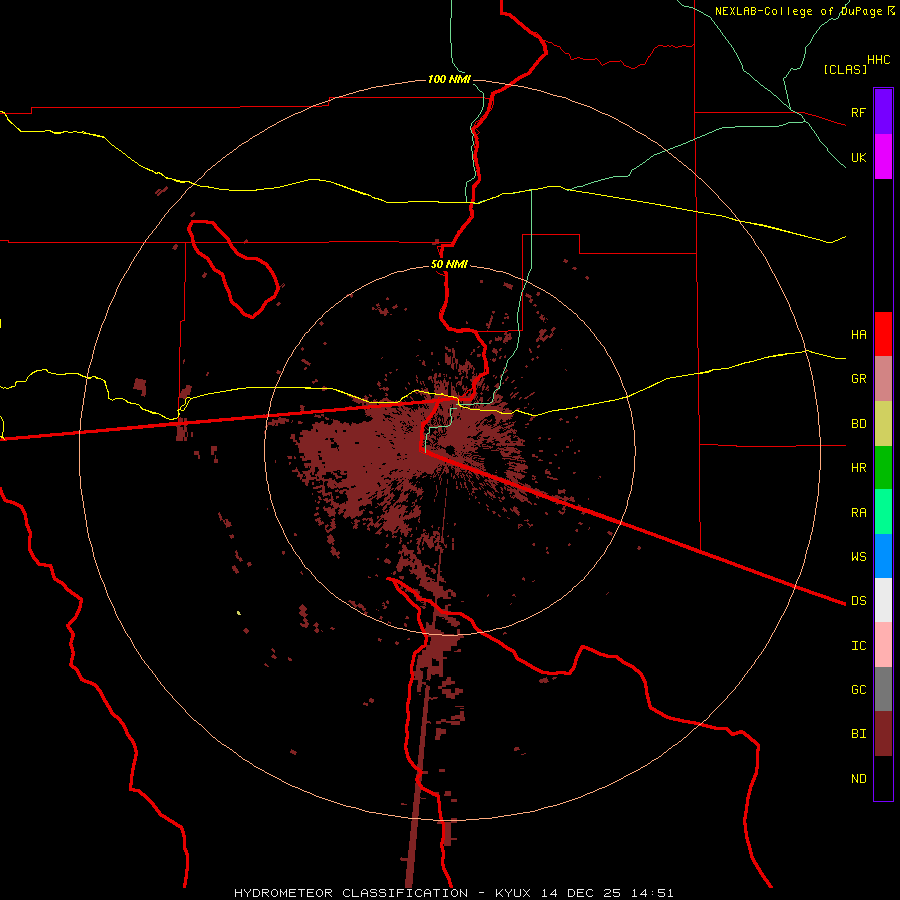Click the RA legend label
The image size is (900, 900).
(x=858, y=513)
